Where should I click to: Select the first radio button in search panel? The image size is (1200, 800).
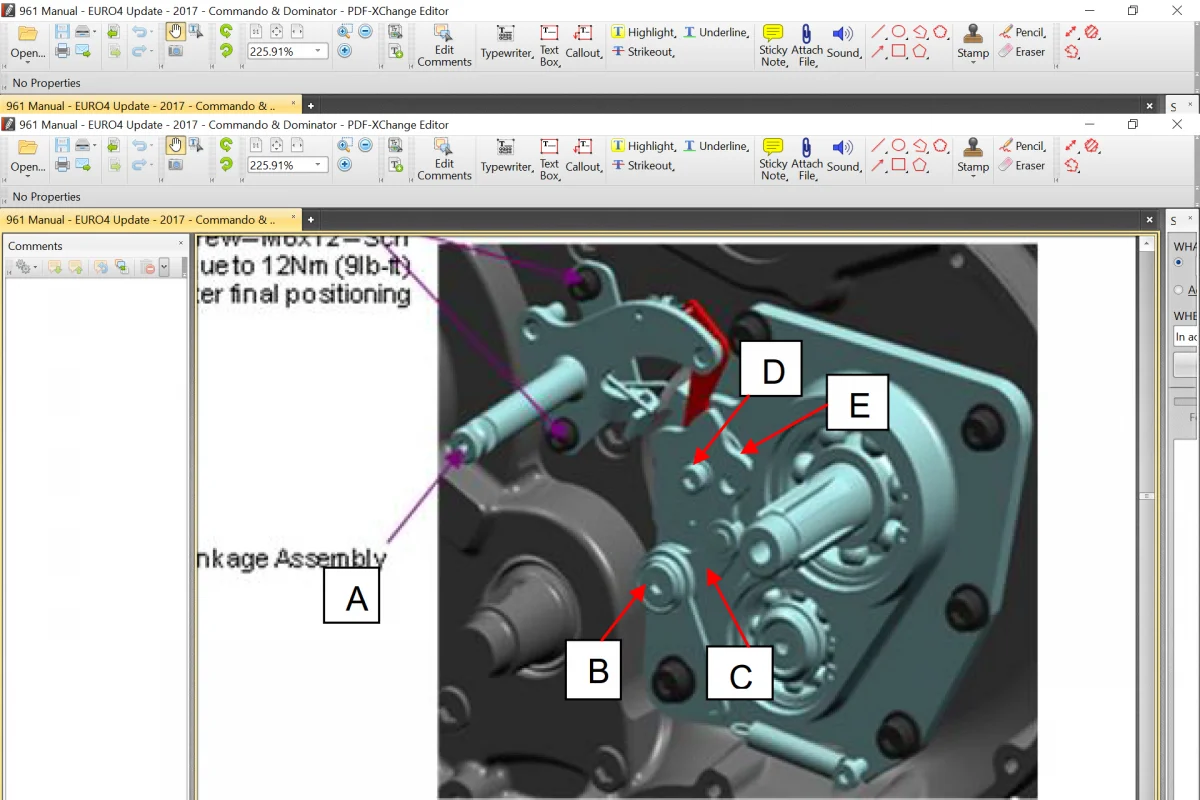1178,262
